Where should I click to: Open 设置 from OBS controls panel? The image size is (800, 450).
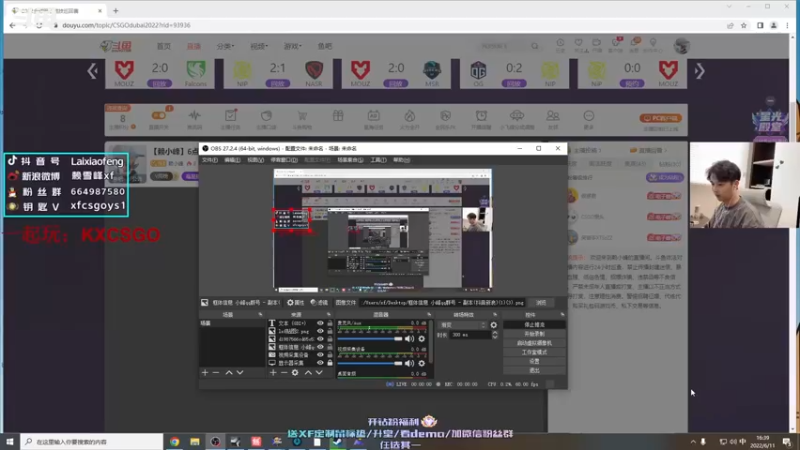click(534, 361)
